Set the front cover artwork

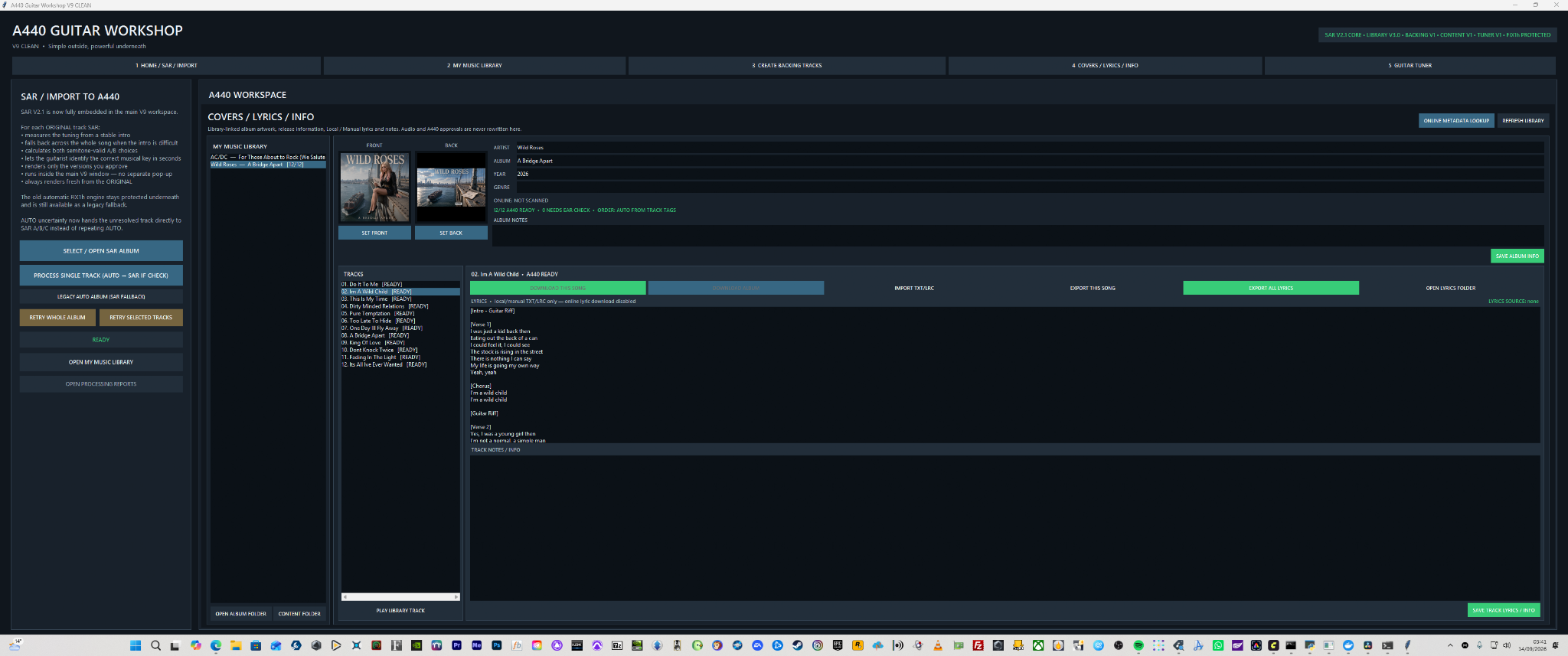[x=374, y=233]
